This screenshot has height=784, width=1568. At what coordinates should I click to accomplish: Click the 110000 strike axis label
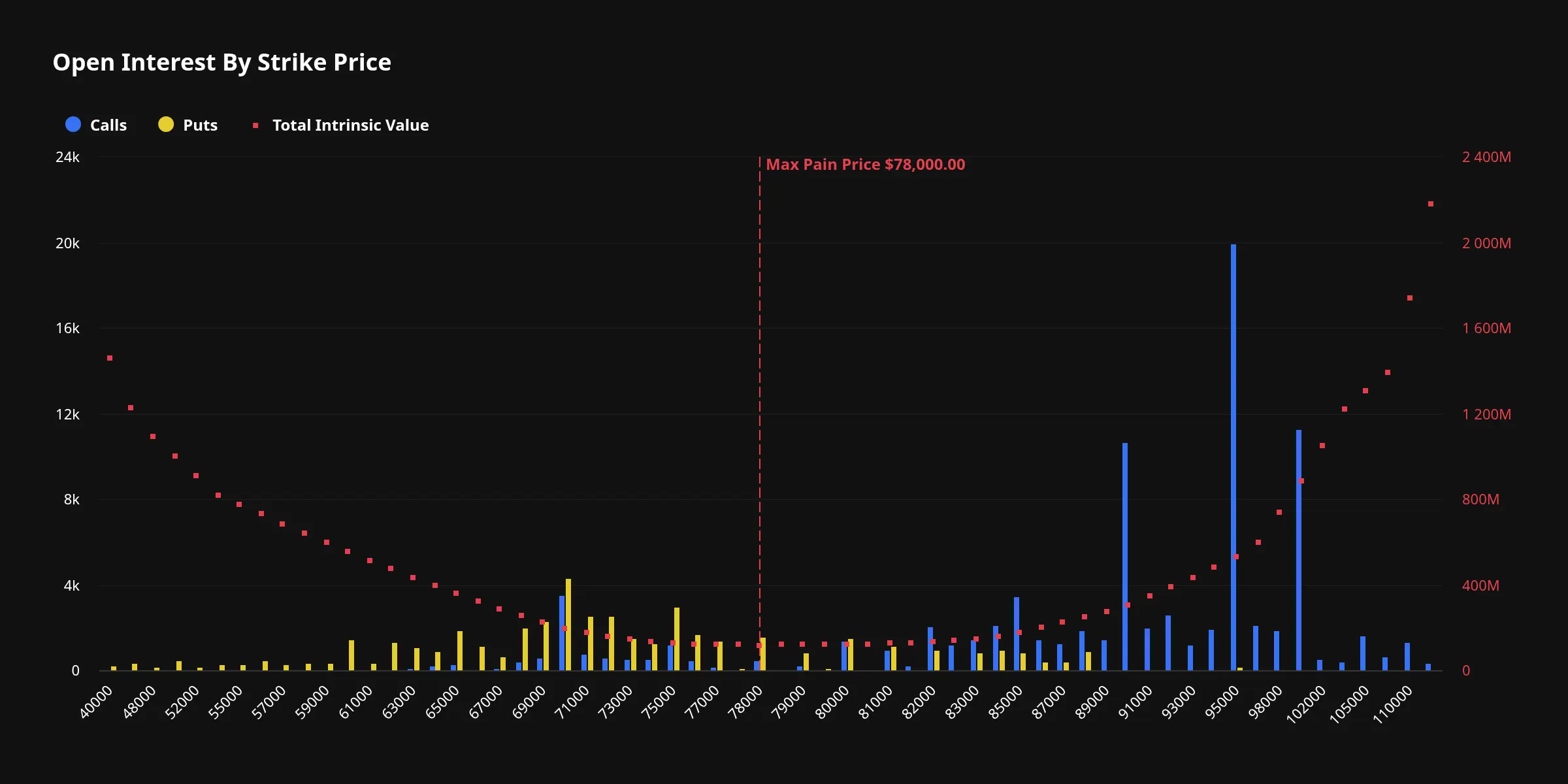pyautogui.click(x=1392, y=704)
